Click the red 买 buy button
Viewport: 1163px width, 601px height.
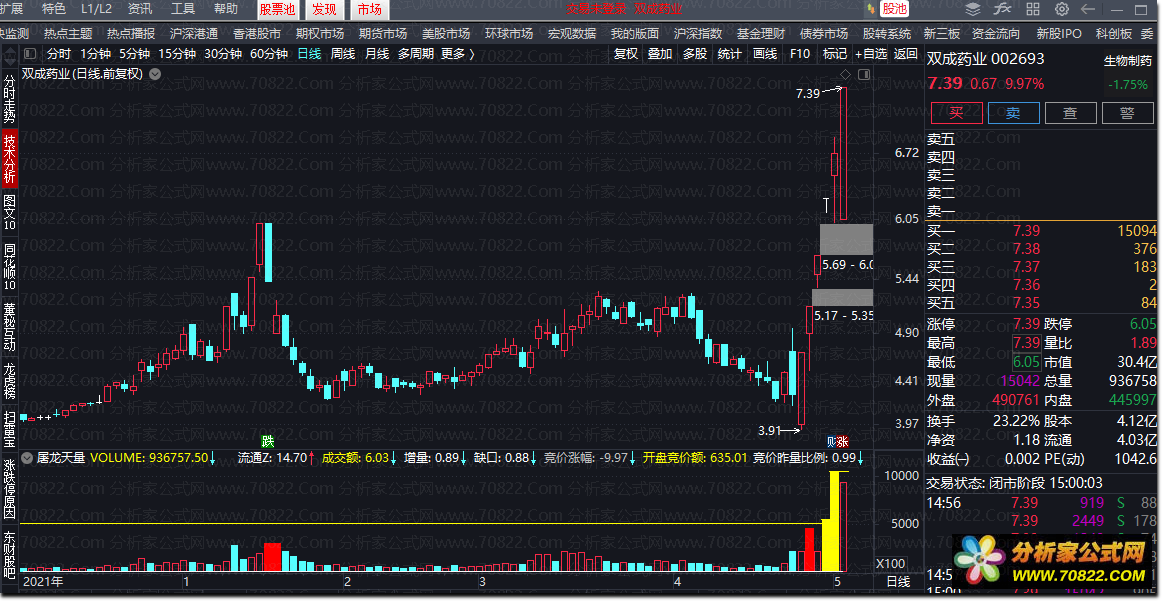tap(957, 113)
